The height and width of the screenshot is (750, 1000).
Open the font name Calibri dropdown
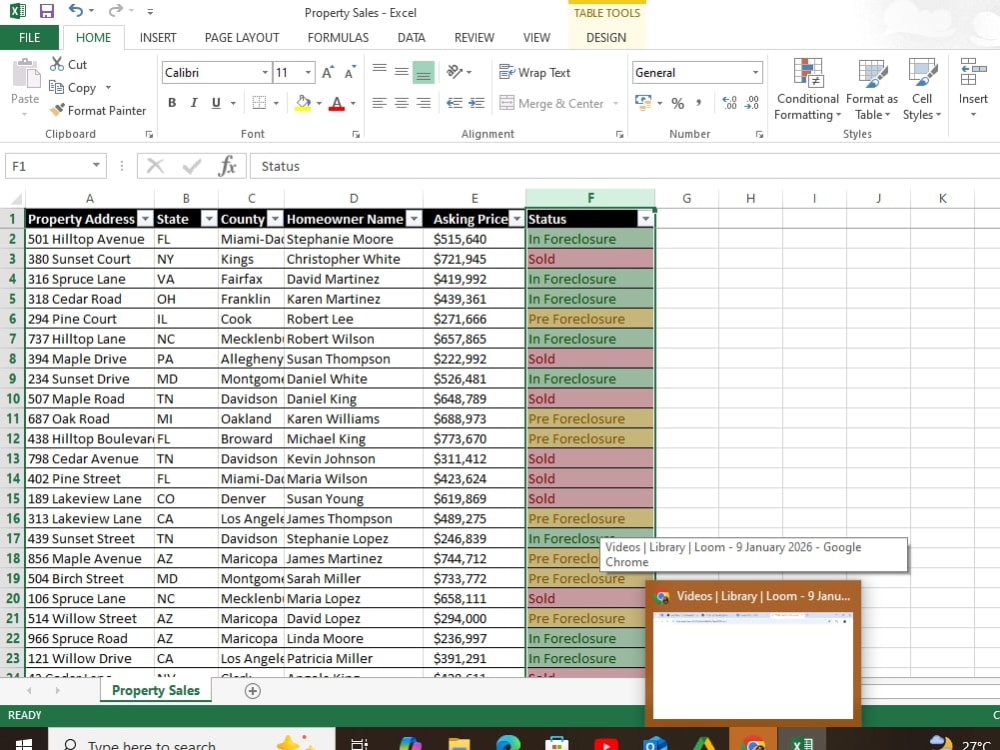[x=265, y=72]
